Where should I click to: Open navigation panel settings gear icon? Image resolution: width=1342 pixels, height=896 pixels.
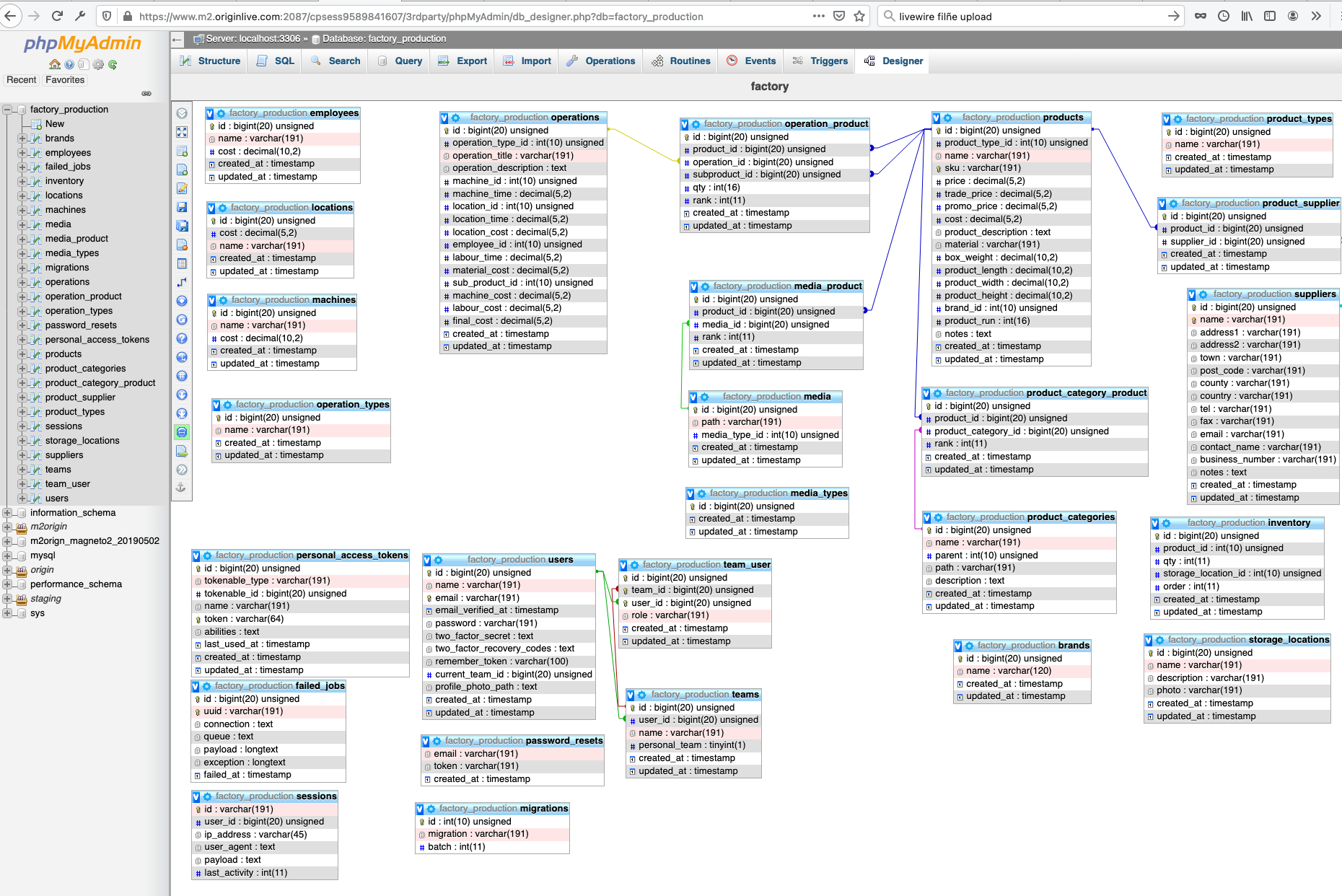[x=98, y=64]
